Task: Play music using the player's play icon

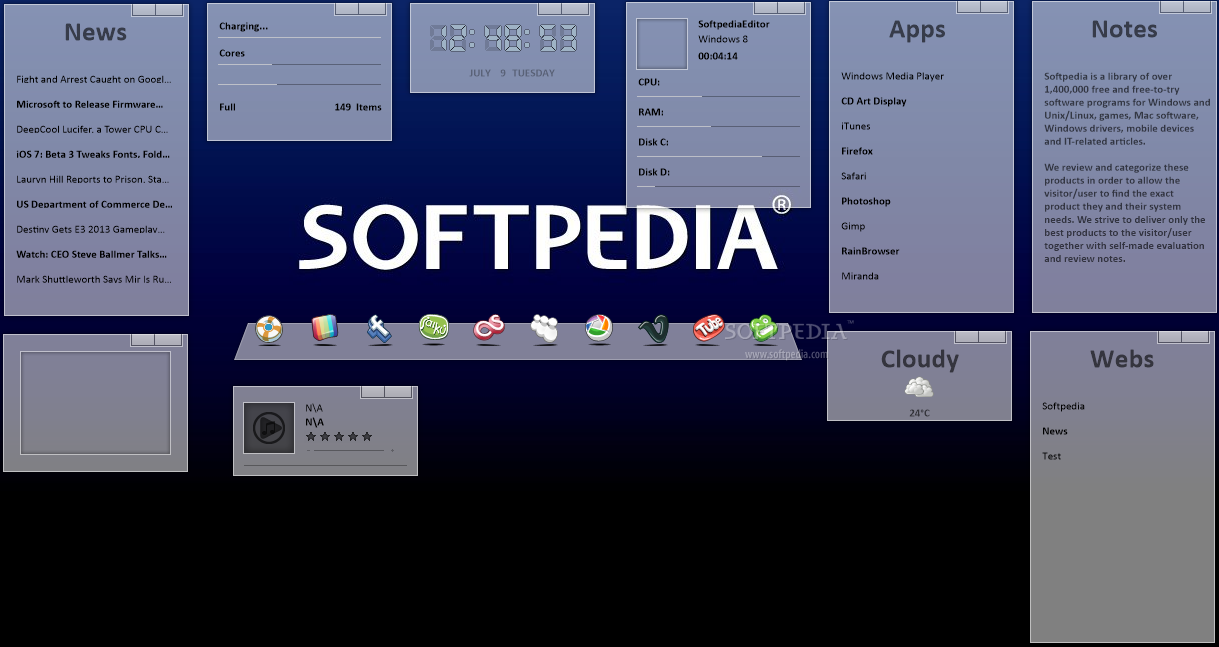Action: coord(269,428)
